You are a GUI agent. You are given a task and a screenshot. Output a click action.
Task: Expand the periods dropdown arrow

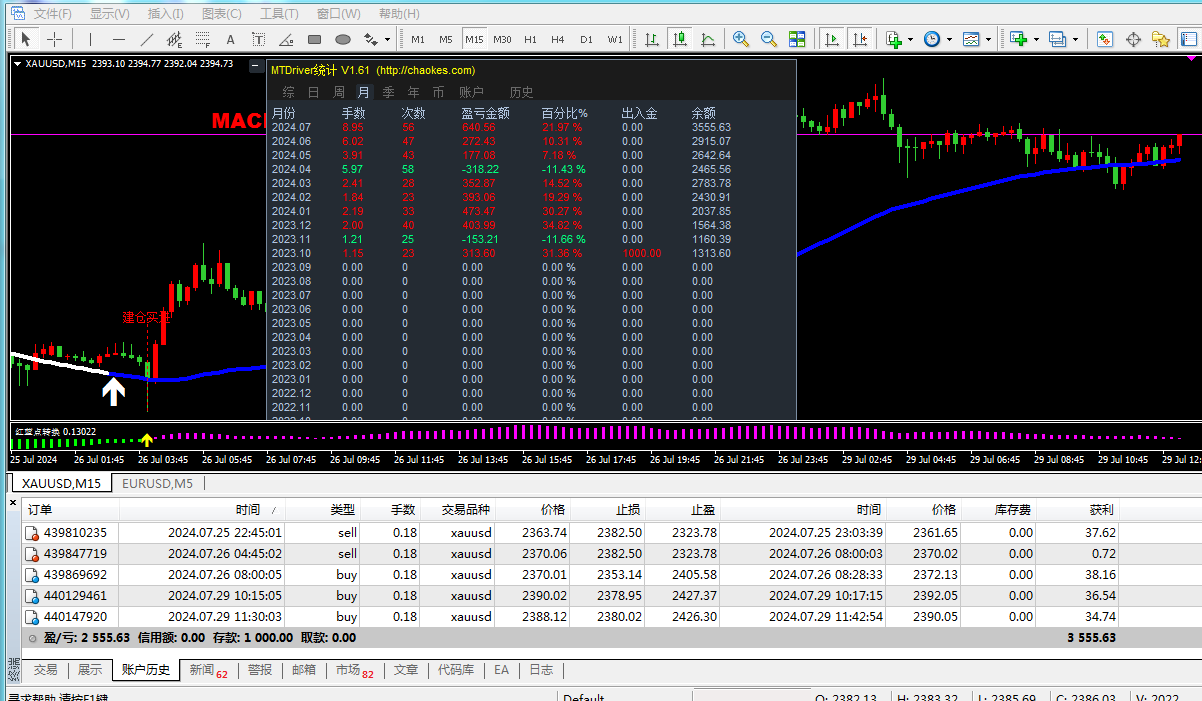pos(949,40)
